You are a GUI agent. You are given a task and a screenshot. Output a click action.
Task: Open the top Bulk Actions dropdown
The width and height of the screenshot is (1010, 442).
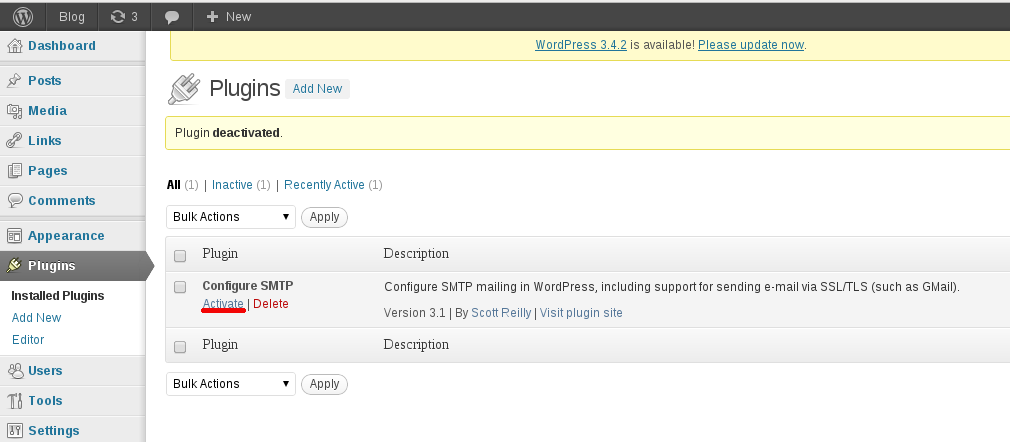click(231, 216)
